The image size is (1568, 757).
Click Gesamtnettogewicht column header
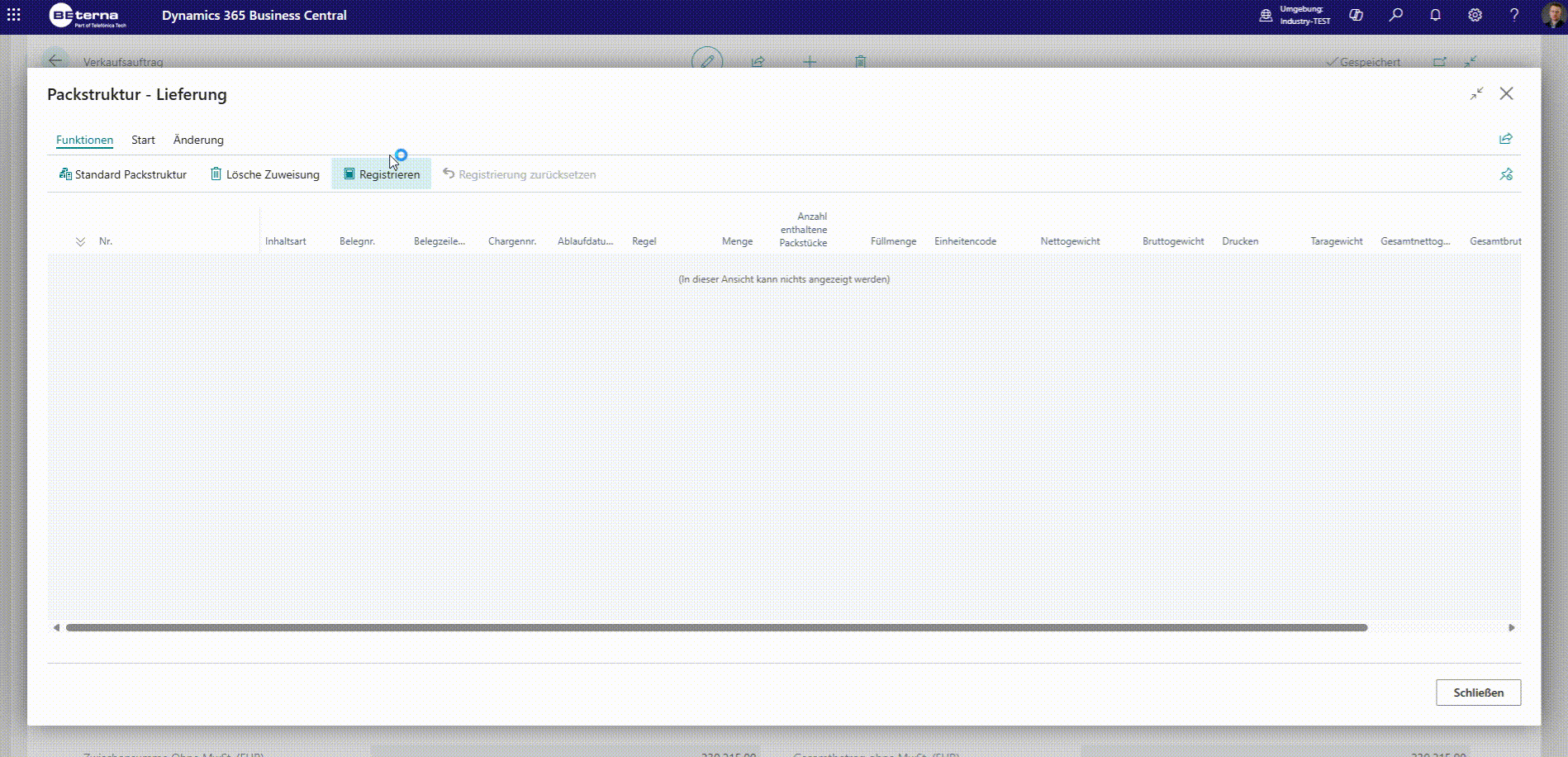point(1415,241)
